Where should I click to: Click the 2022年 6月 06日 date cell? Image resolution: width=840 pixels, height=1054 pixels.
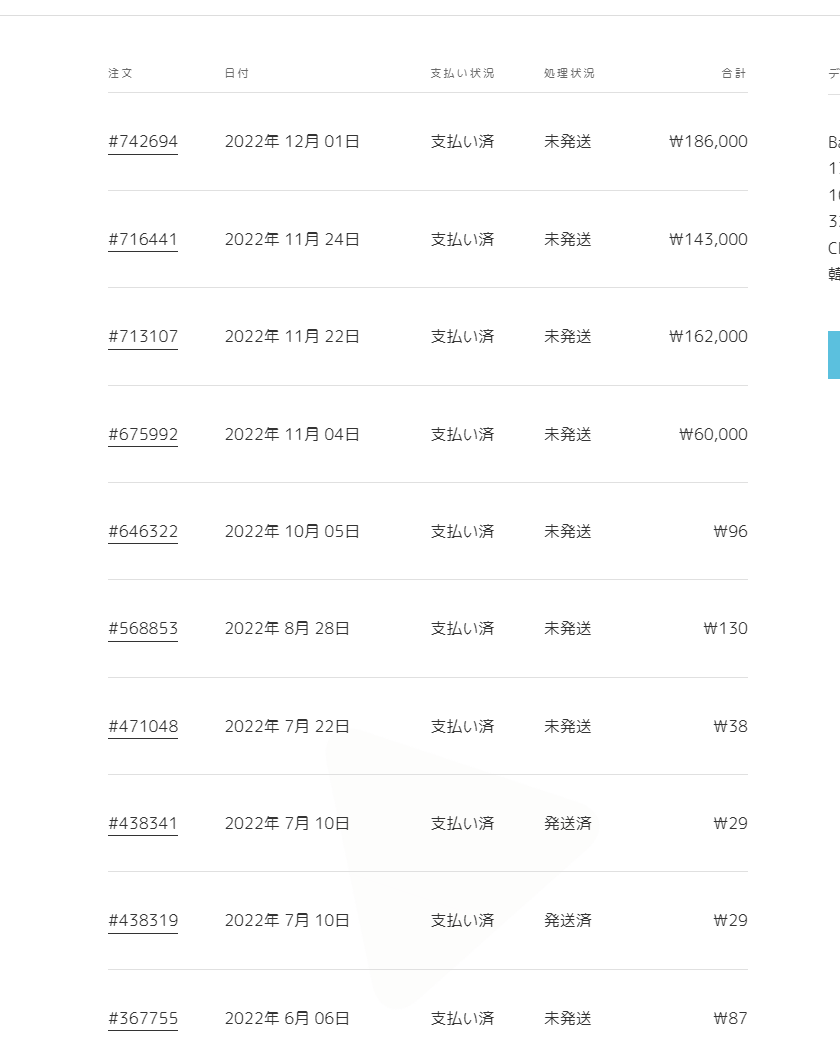click(287, 1019)
